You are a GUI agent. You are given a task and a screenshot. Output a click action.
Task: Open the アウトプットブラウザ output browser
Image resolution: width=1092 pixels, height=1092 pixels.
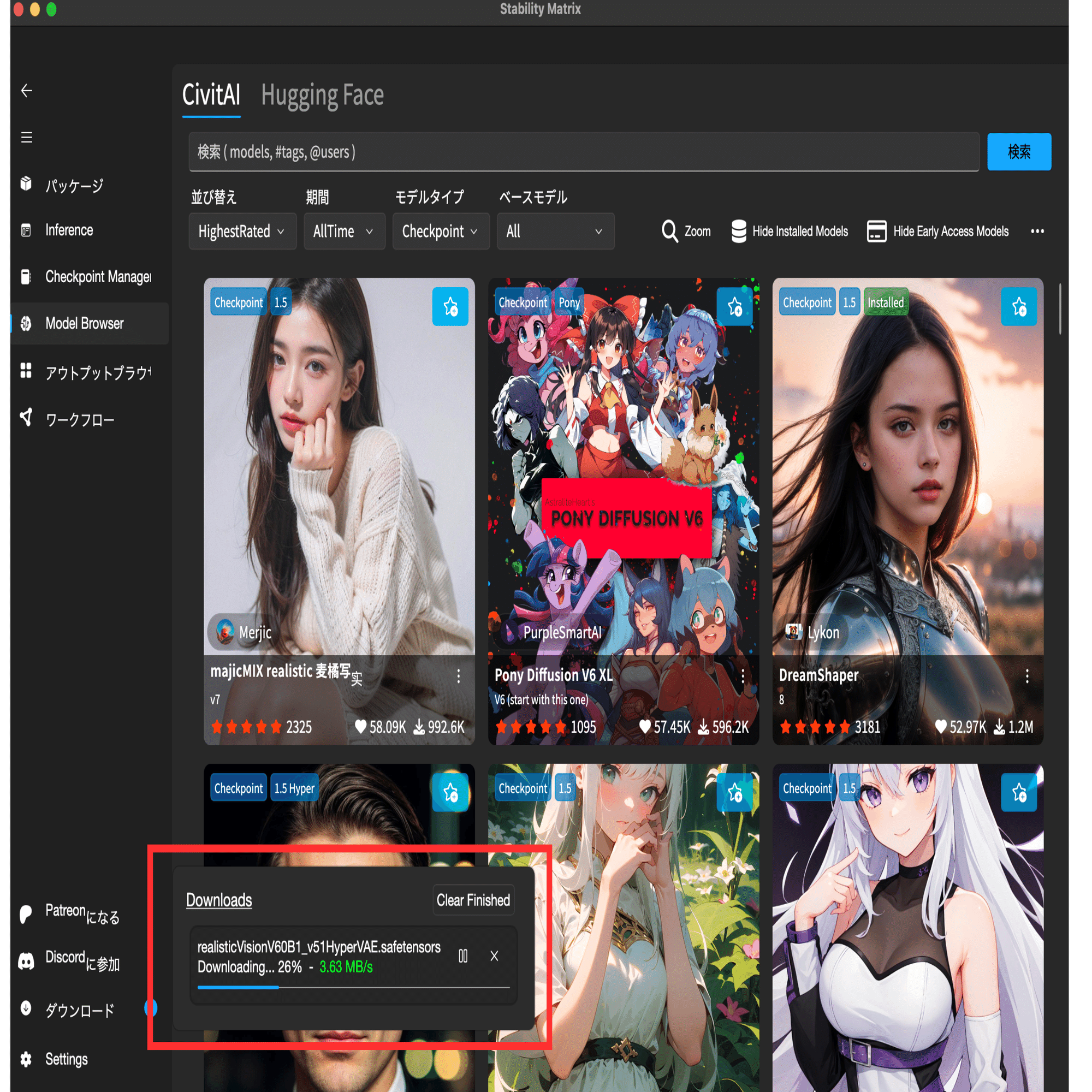pos(90,371)
